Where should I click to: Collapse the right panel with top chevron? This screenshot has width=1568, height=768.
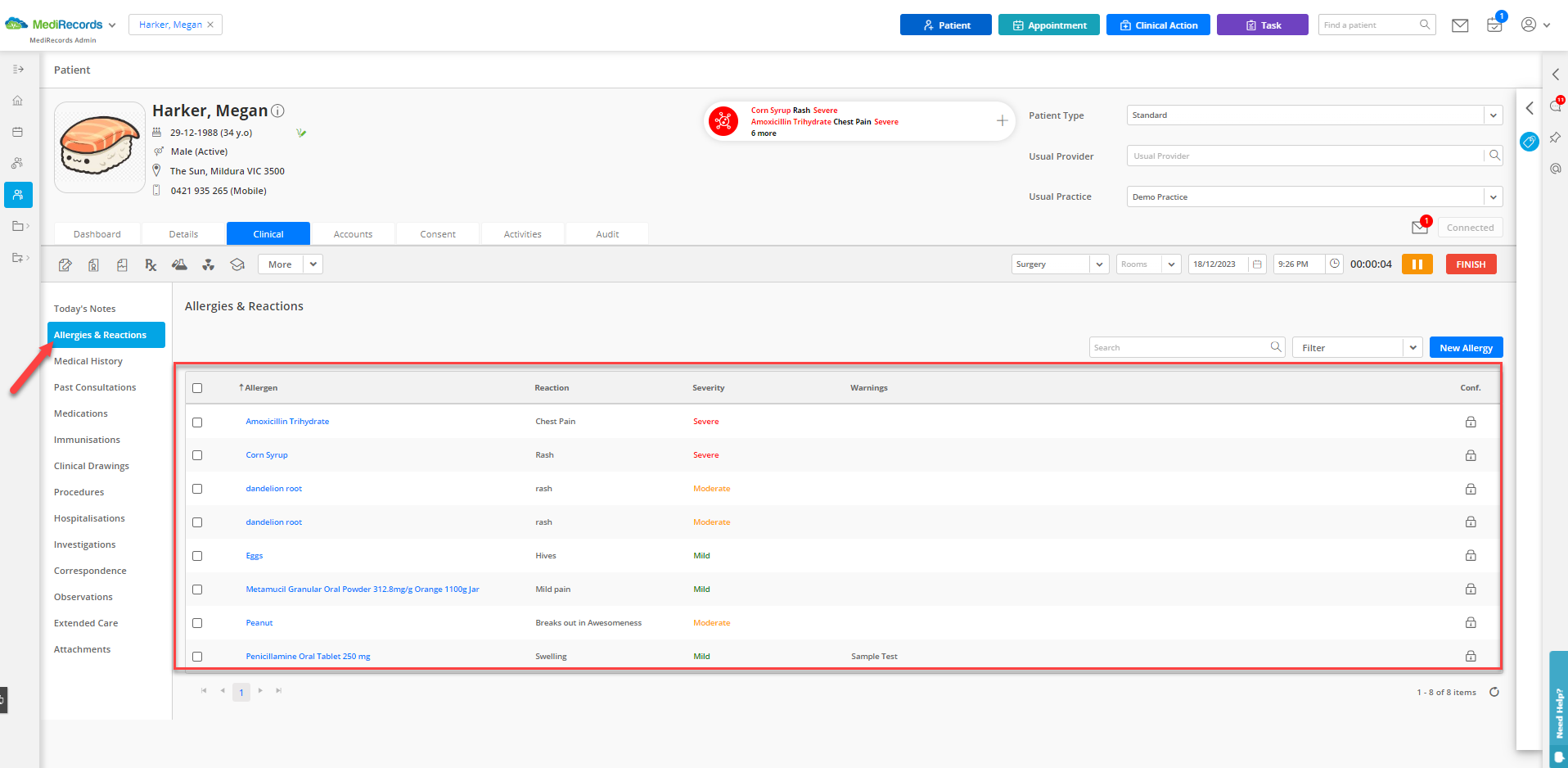(1555, 75)
